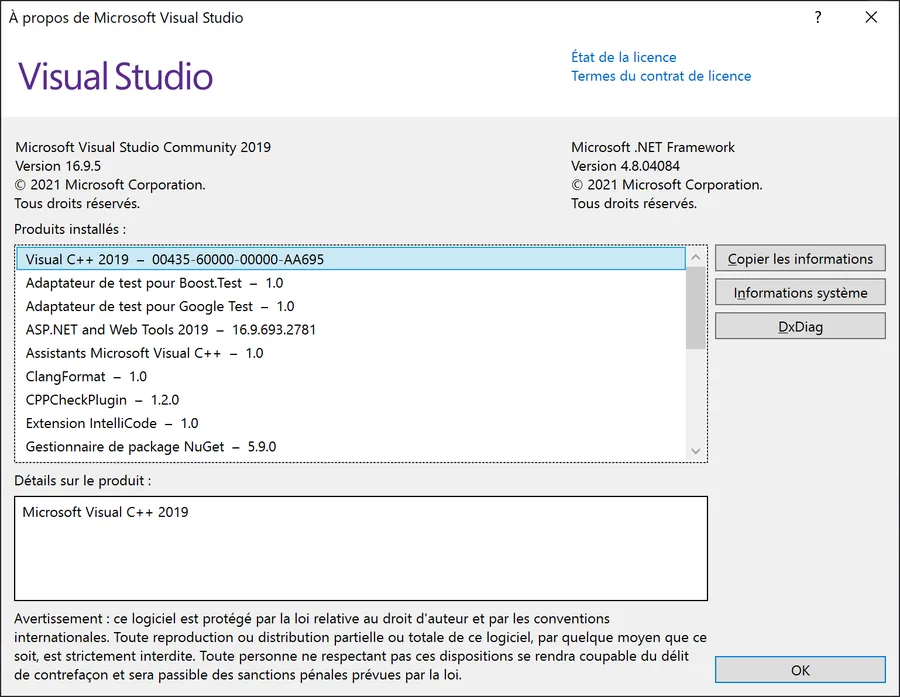This screenshot has width=900, height=697.
Task: Select the ClangFormat row
Action: (x=351, y=377)
